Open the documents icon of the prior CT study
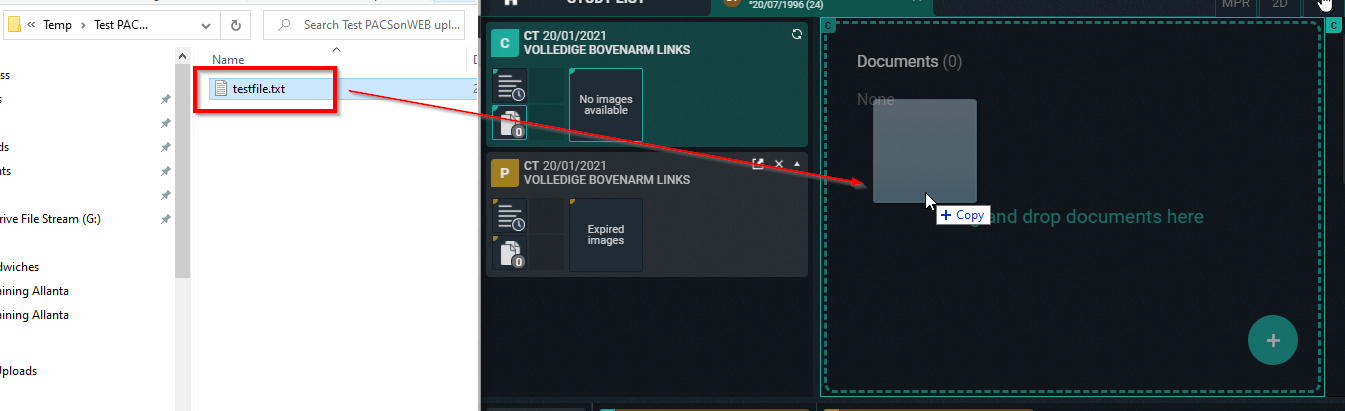 tap(509, 253)
